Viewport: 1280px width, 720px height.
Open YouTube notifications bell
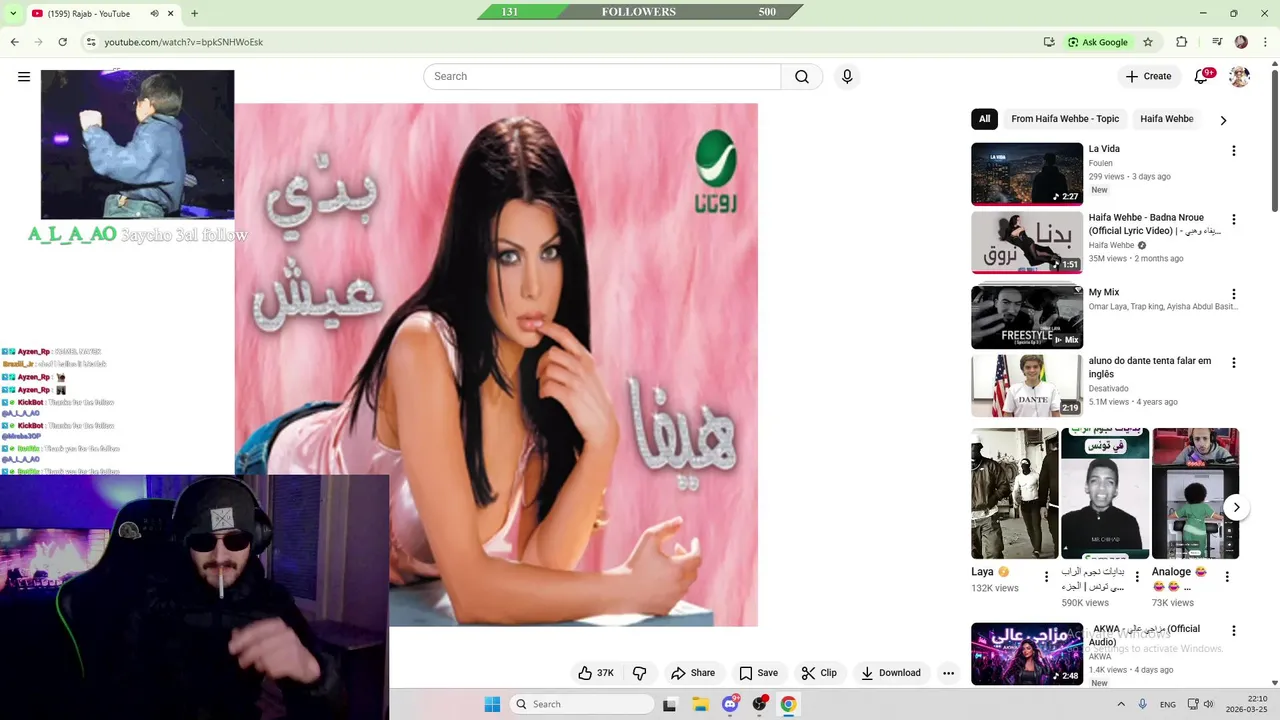[1202, 76]
